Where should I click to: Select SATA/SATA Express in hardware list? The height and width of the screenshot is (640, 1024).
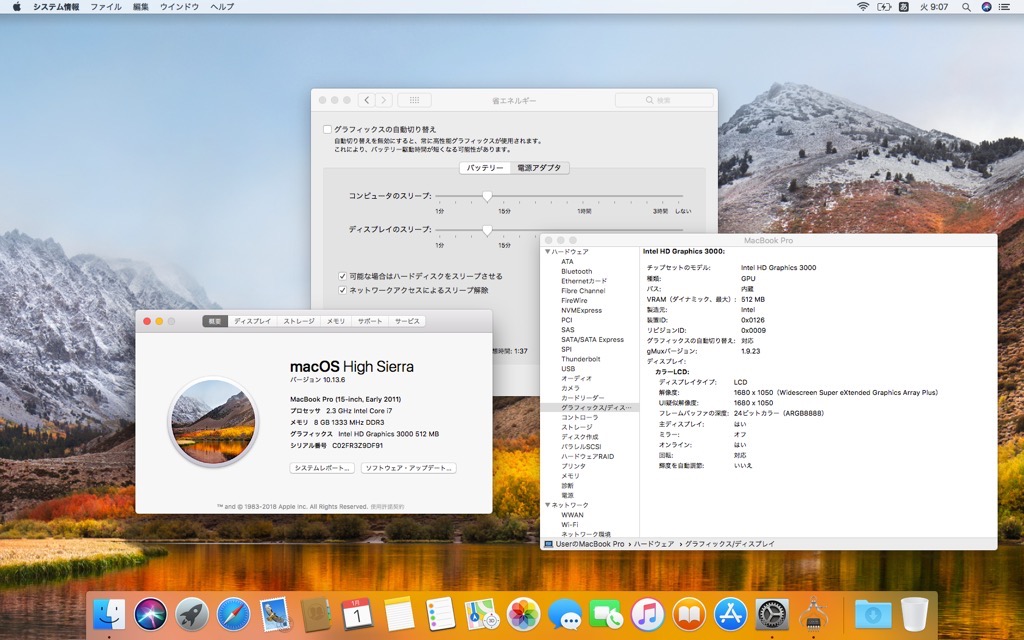592,340
